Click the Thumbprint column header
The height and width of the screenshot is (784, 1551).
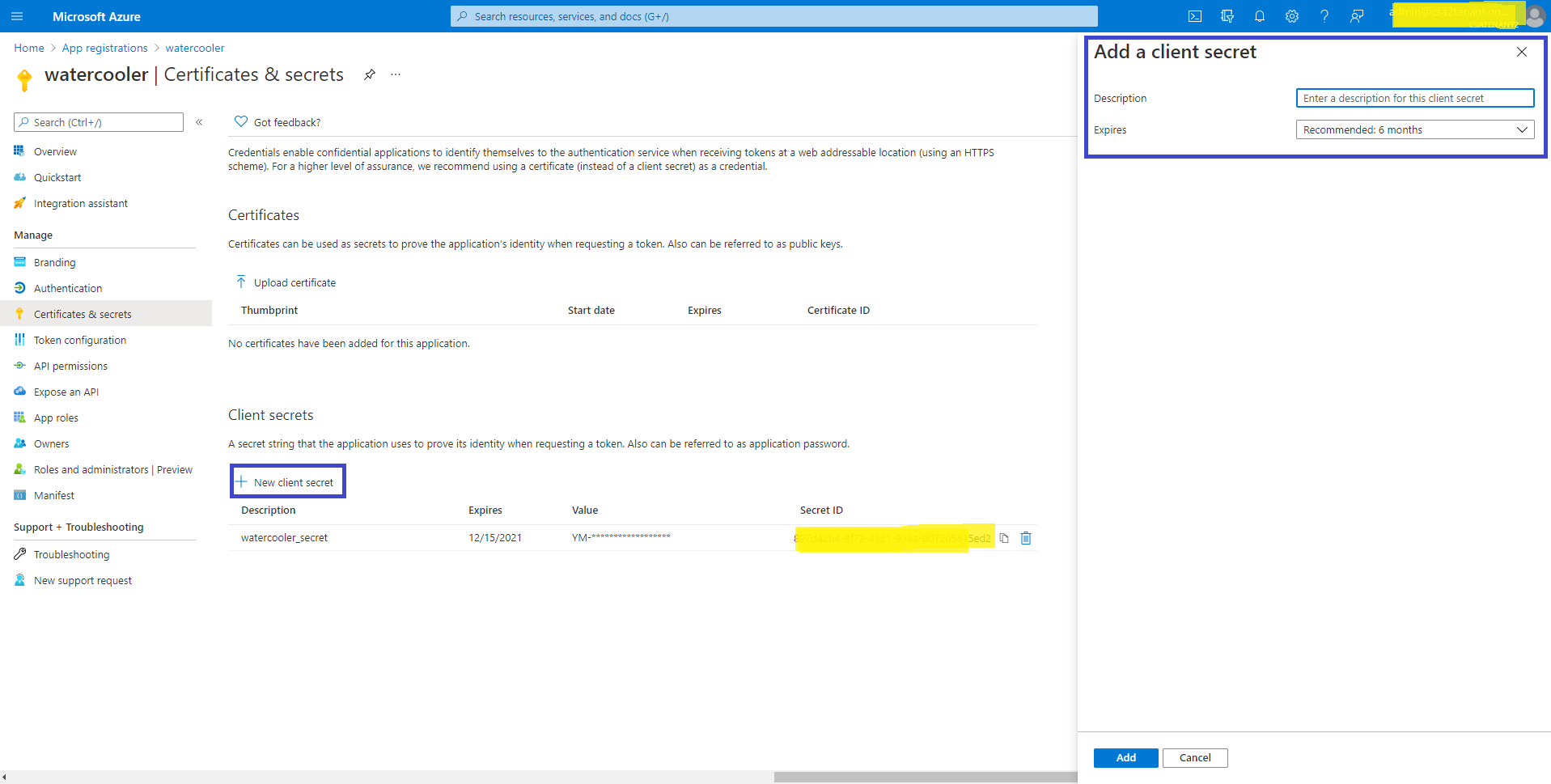pyautogui.click(x=269, y=310)
